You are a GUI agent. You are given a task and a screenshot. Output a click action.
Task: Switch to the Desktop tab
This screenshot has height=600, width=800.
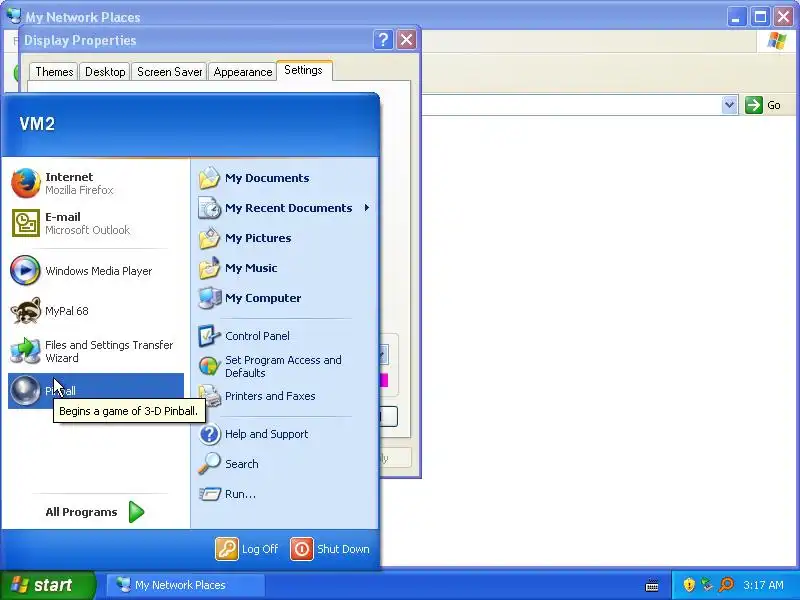pos(105,72)
